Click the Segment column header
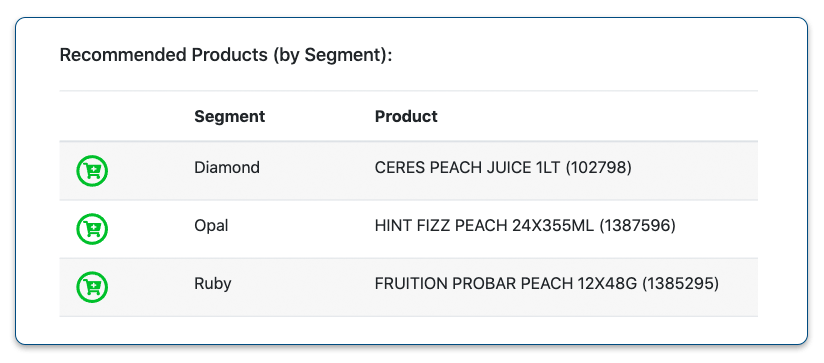Screen dimensions: 824x363 (x=230, y=116)
